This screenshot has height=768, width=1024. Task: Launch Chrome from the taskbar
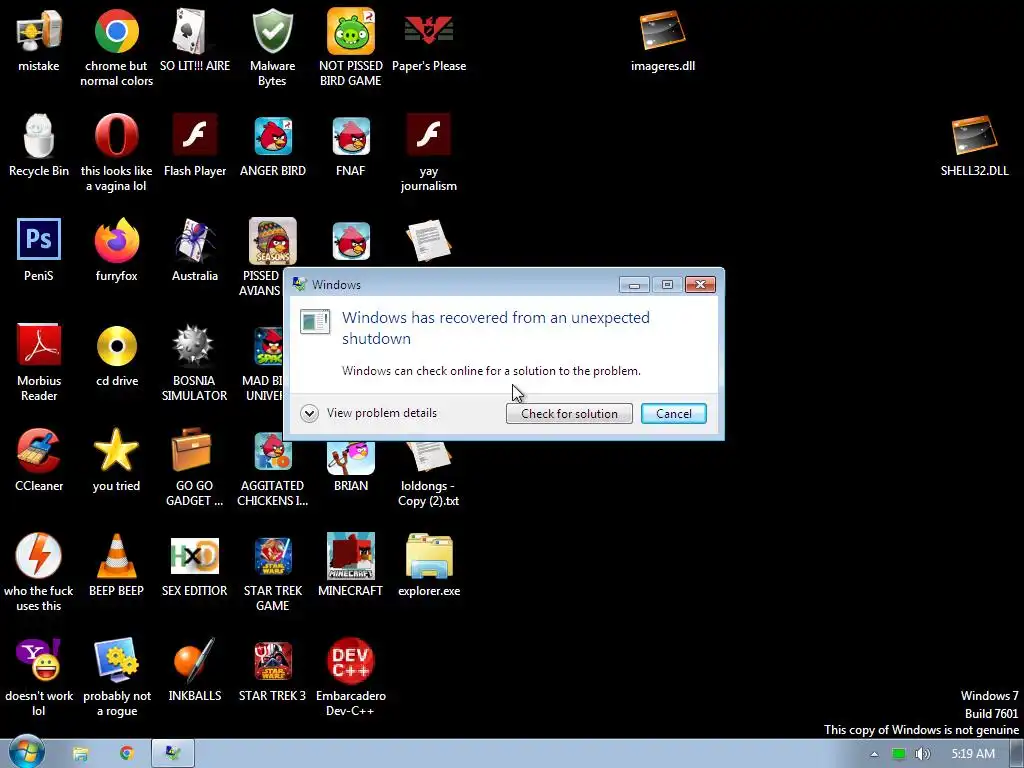pyautogui.click(x=126, y=754)
